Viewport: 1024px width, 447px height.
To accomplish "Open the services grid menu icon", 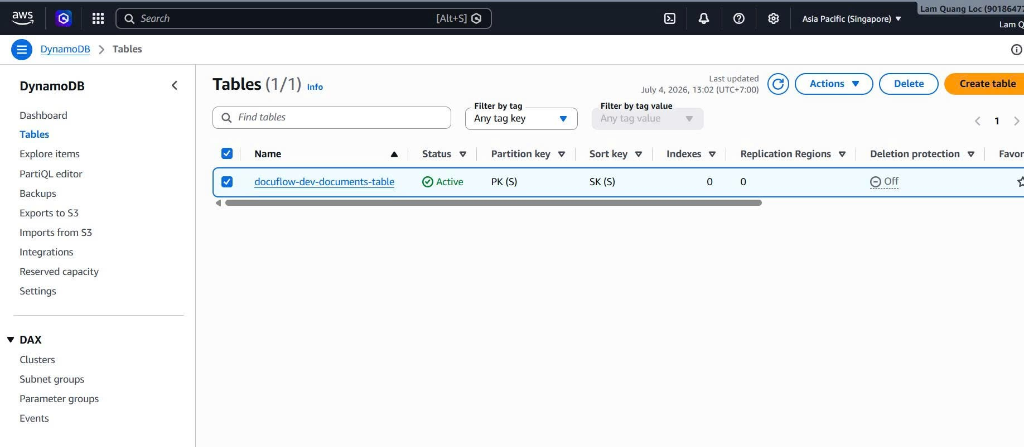I will [98, 18].
